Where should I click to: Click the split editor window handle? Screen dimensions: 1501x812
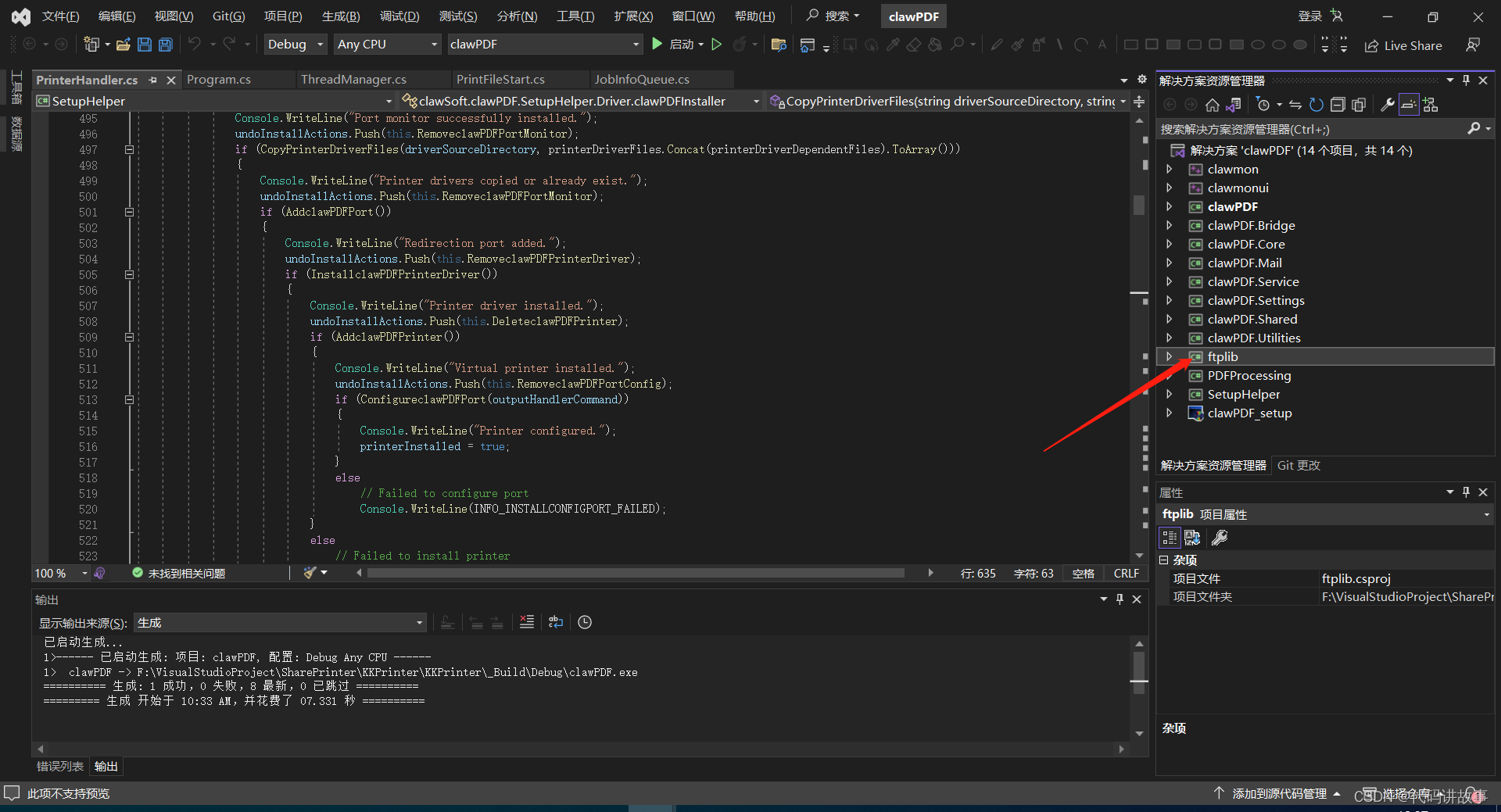tap(1140, 102)
